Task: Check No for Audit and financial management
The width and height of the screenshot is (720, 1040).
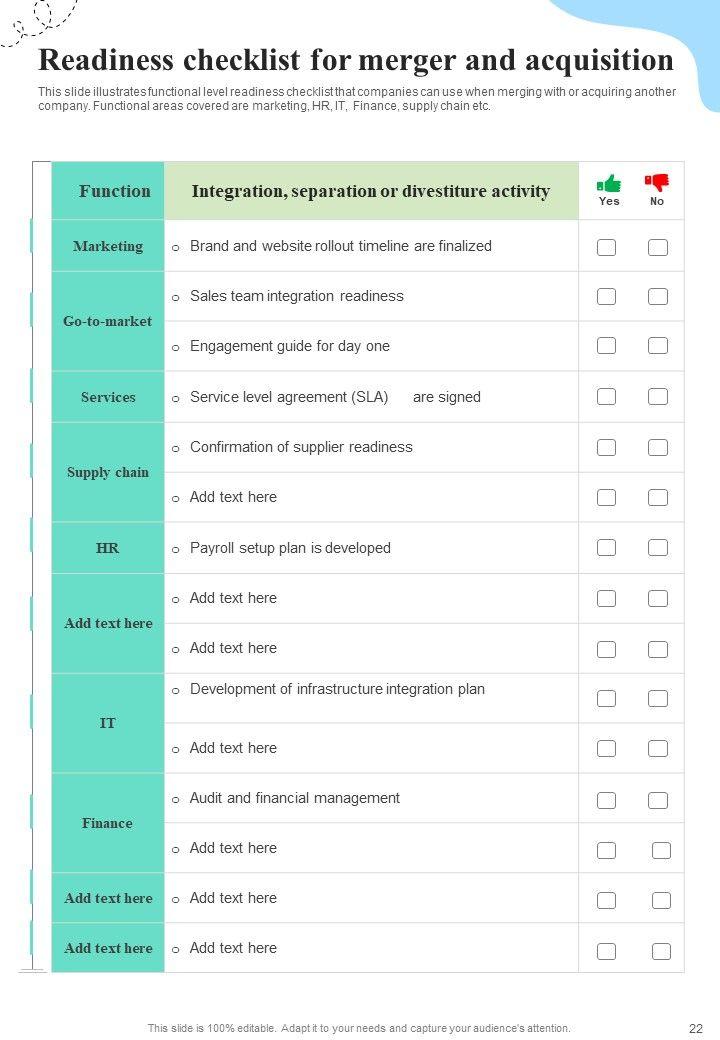Action: 658,800
